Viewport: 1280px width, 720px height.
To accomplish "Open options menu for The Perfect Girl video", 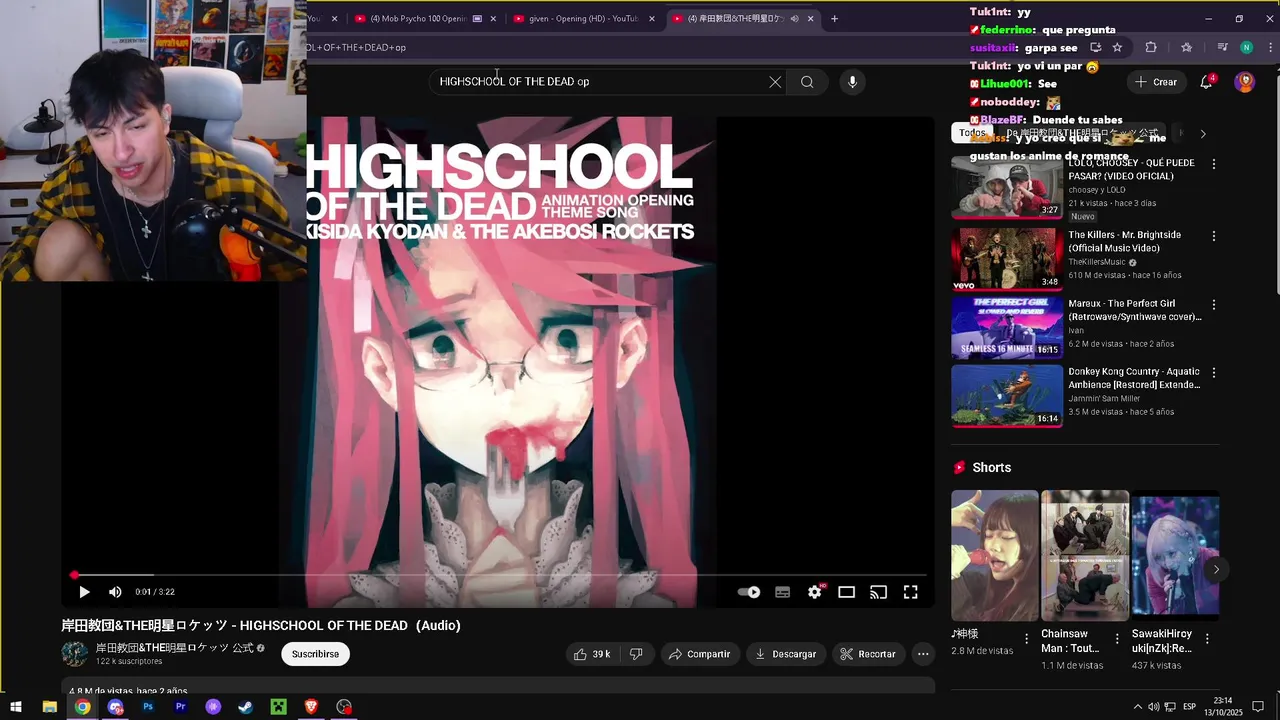I will coord(1214,304).
